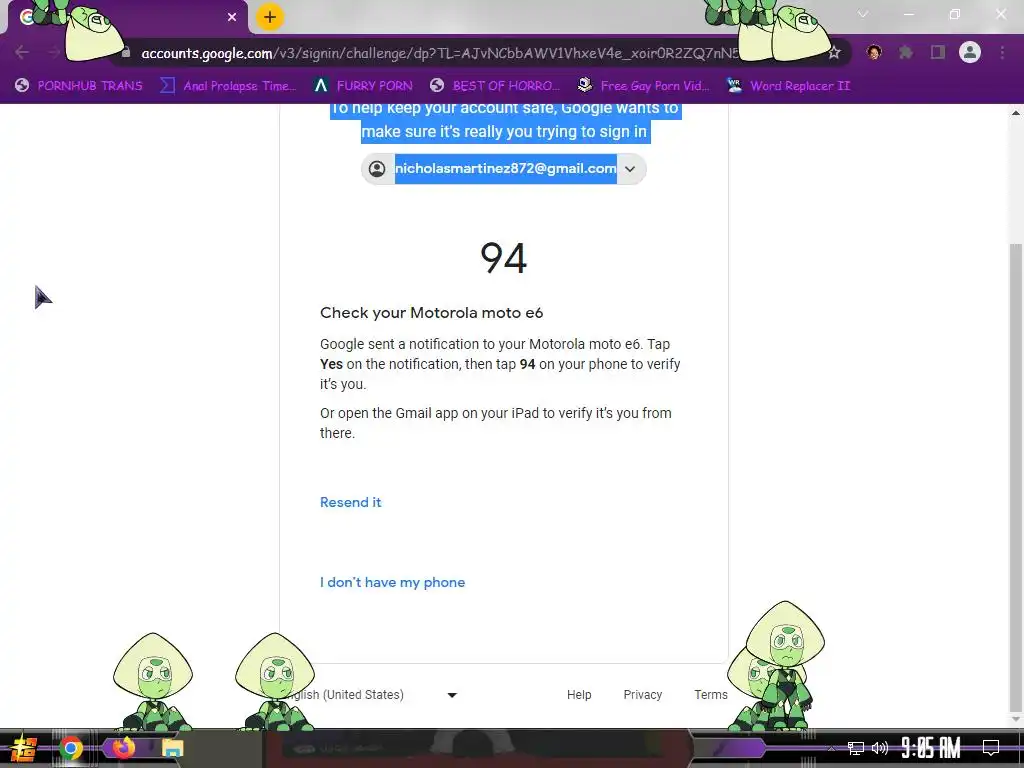Viewport: 1024px width, 768px height.
Task: Click the scrollbar up arrow
Action: (x=1016, y=112)
